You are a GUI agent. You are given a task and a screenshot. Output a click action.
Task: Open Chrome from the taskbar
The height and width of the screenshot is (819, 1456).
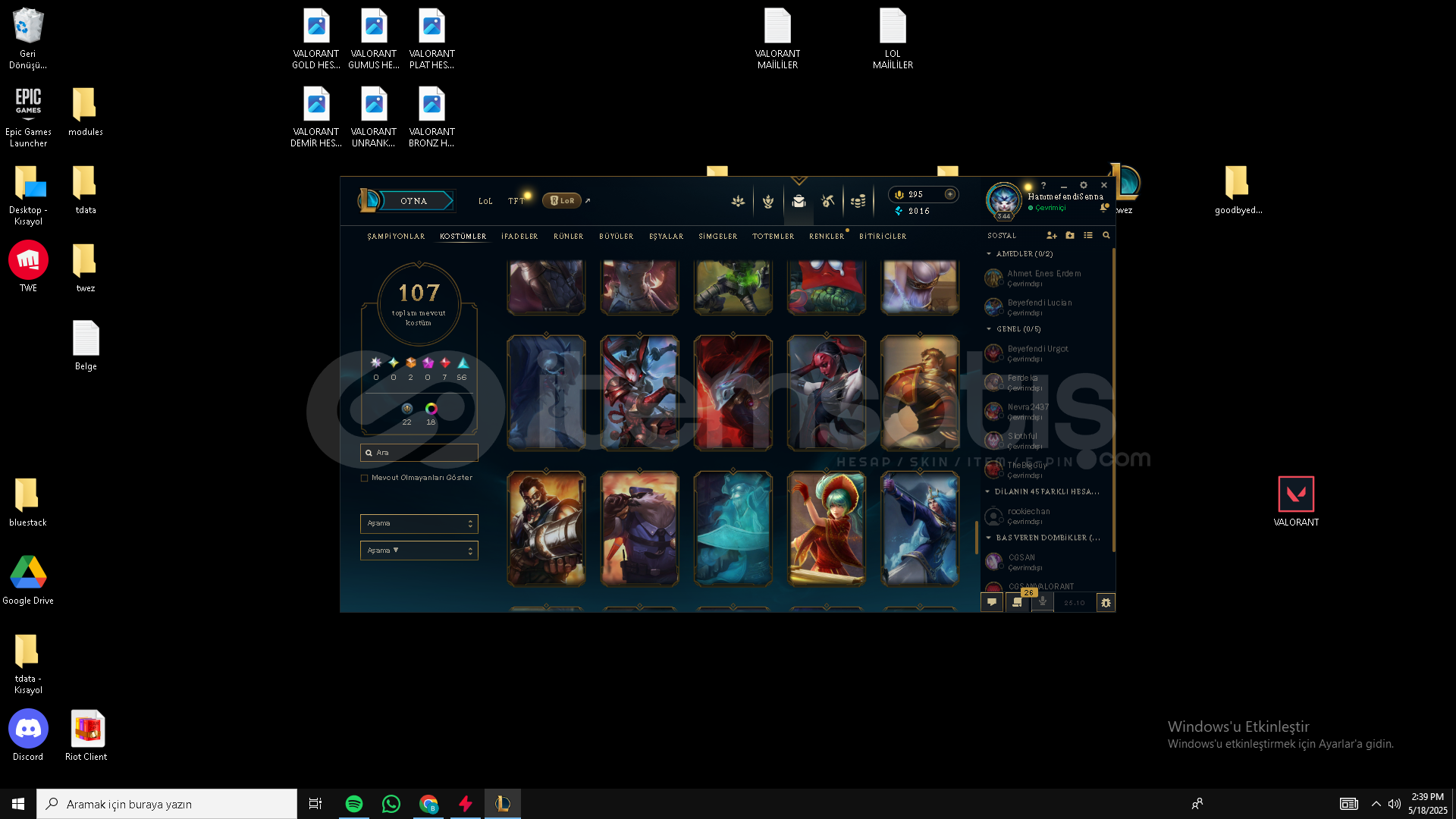[x=428, y=804]
